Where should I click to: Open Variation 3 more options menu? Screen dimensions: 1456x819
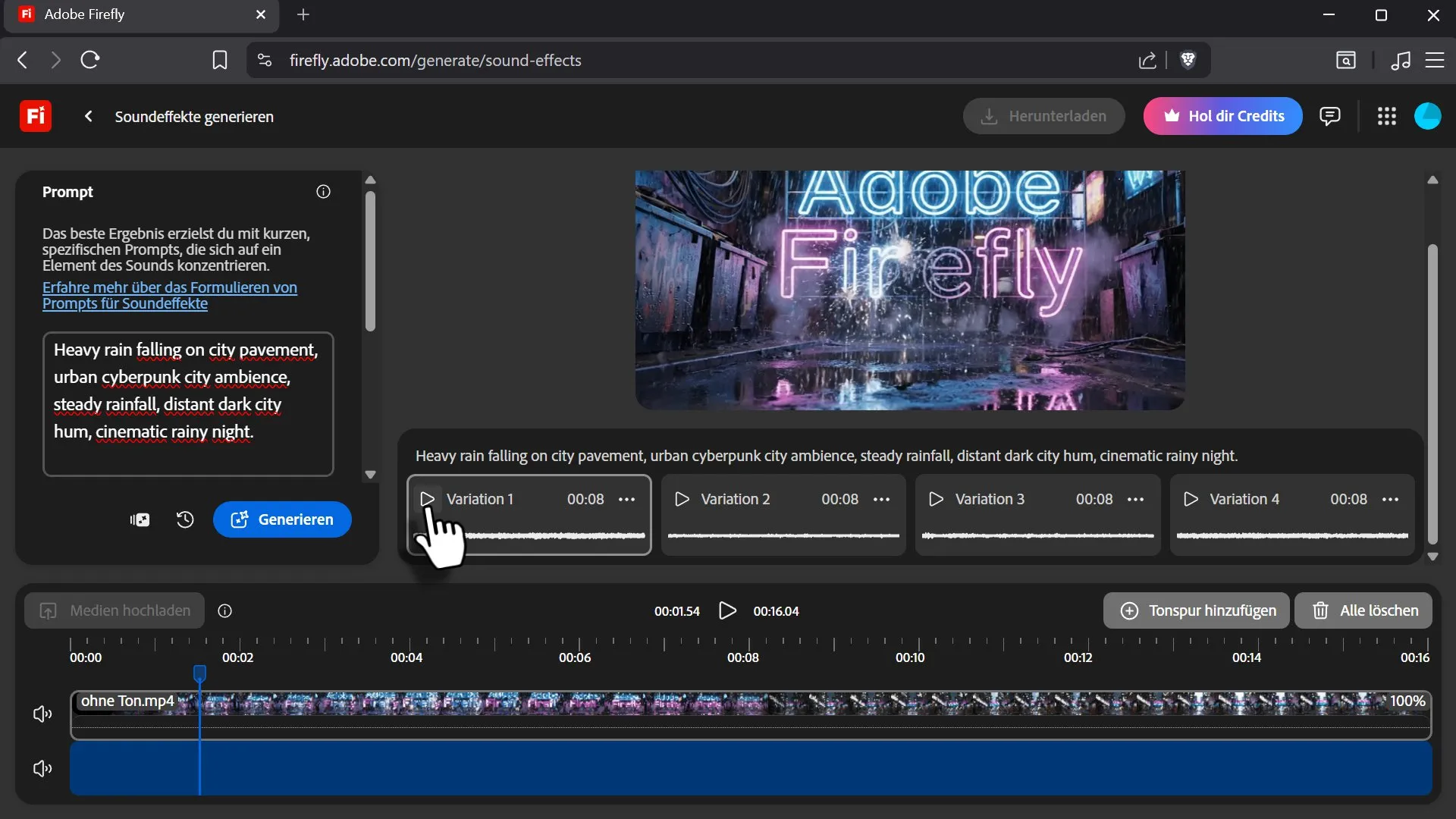[x=1135, y=499]
